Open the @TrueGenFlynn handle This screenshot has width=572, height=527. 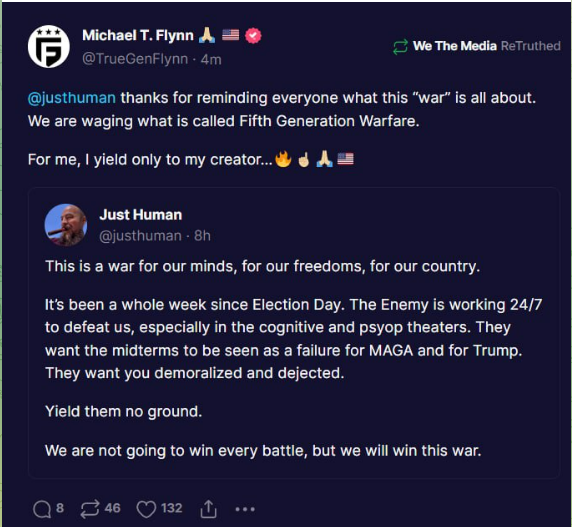pyautogui.click(x=135, y=59)
